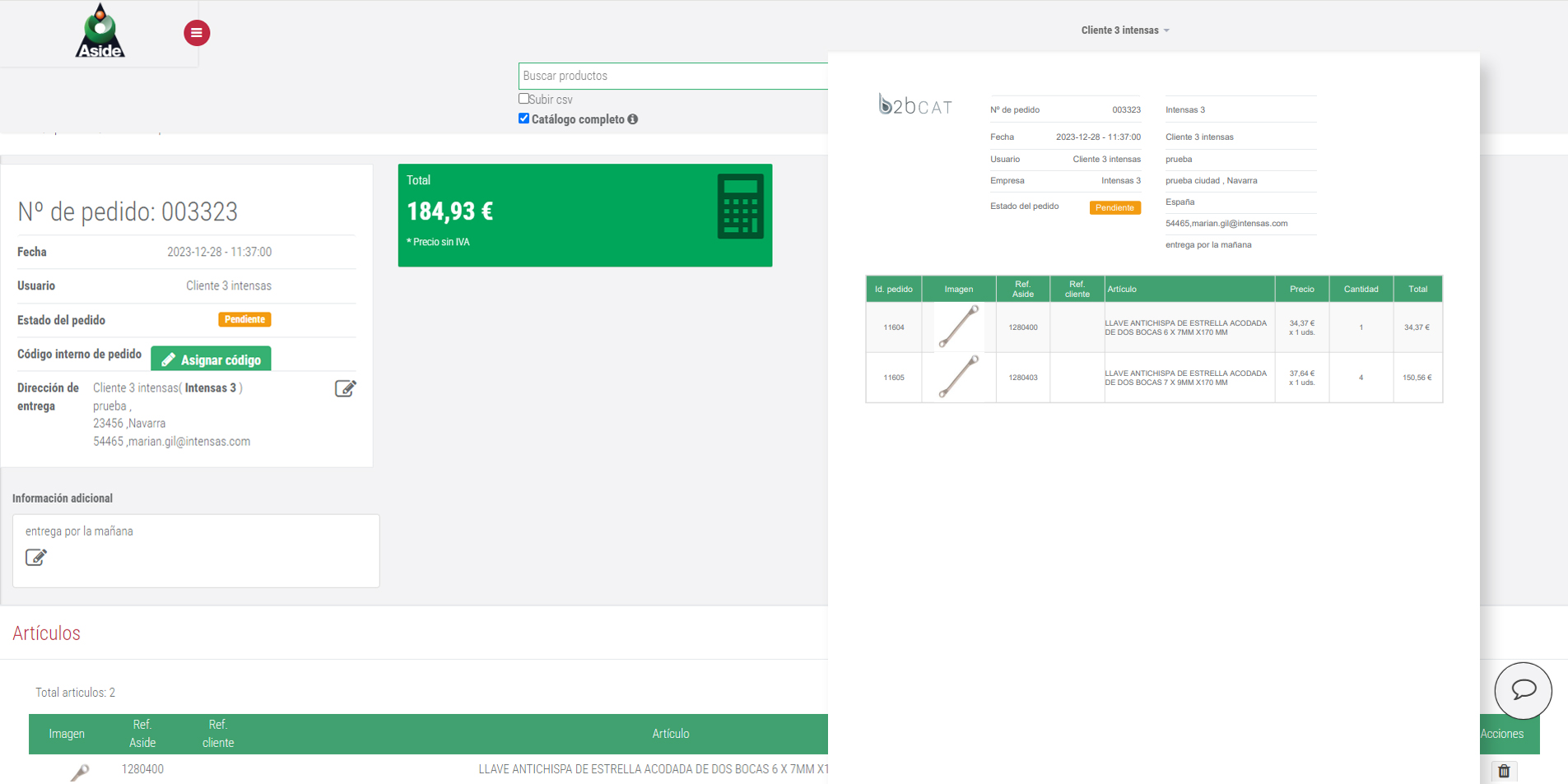Screen dimensions: 1568x784
Task: Click the Aside logo
Action: coord(100,31)
